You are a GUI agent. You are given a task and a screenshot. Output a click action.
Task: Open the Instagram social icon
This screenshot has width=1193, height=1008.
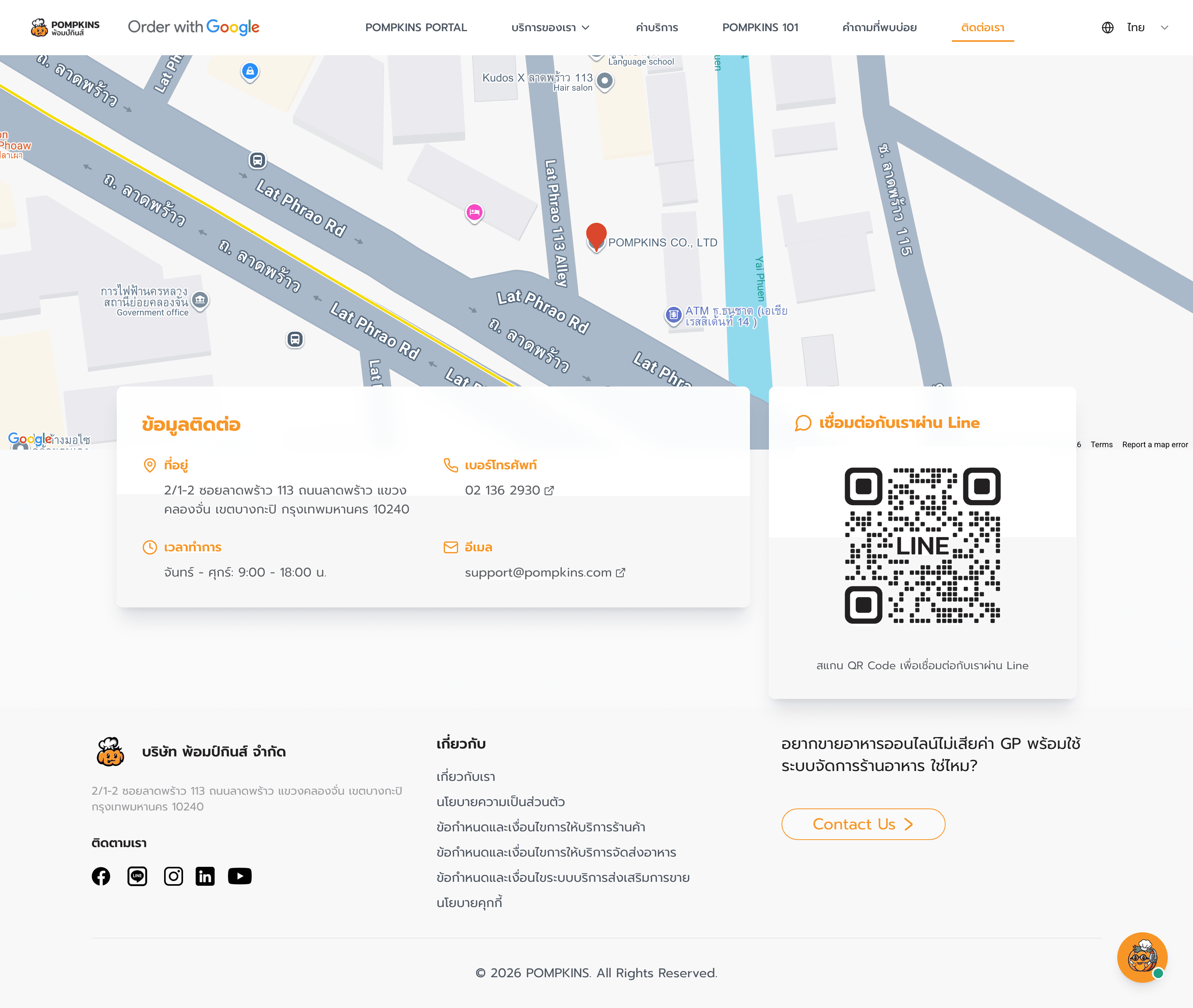coord(173,876)
